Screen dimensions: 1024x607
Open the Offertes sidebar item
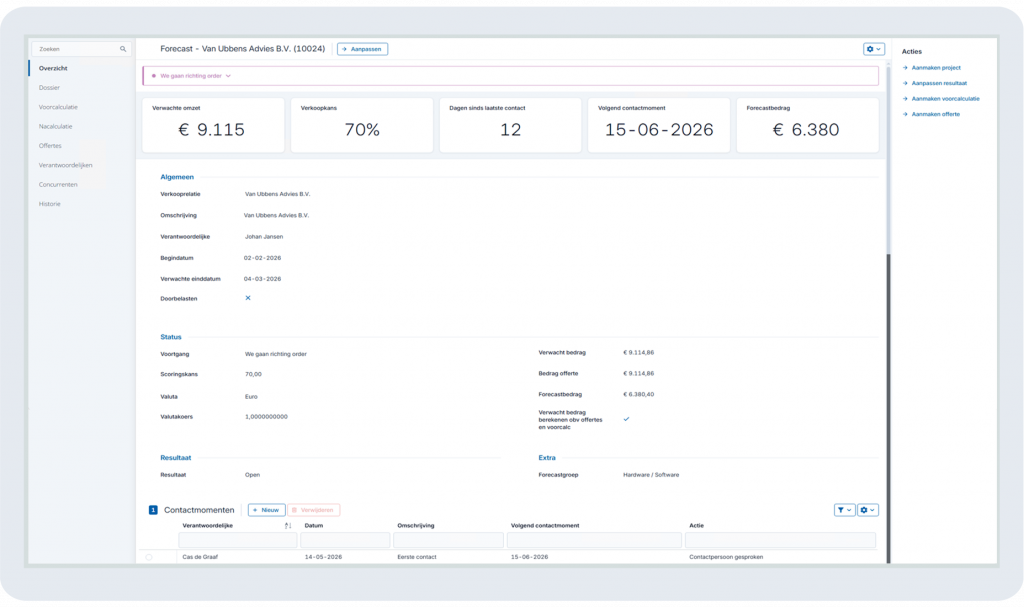50,146
